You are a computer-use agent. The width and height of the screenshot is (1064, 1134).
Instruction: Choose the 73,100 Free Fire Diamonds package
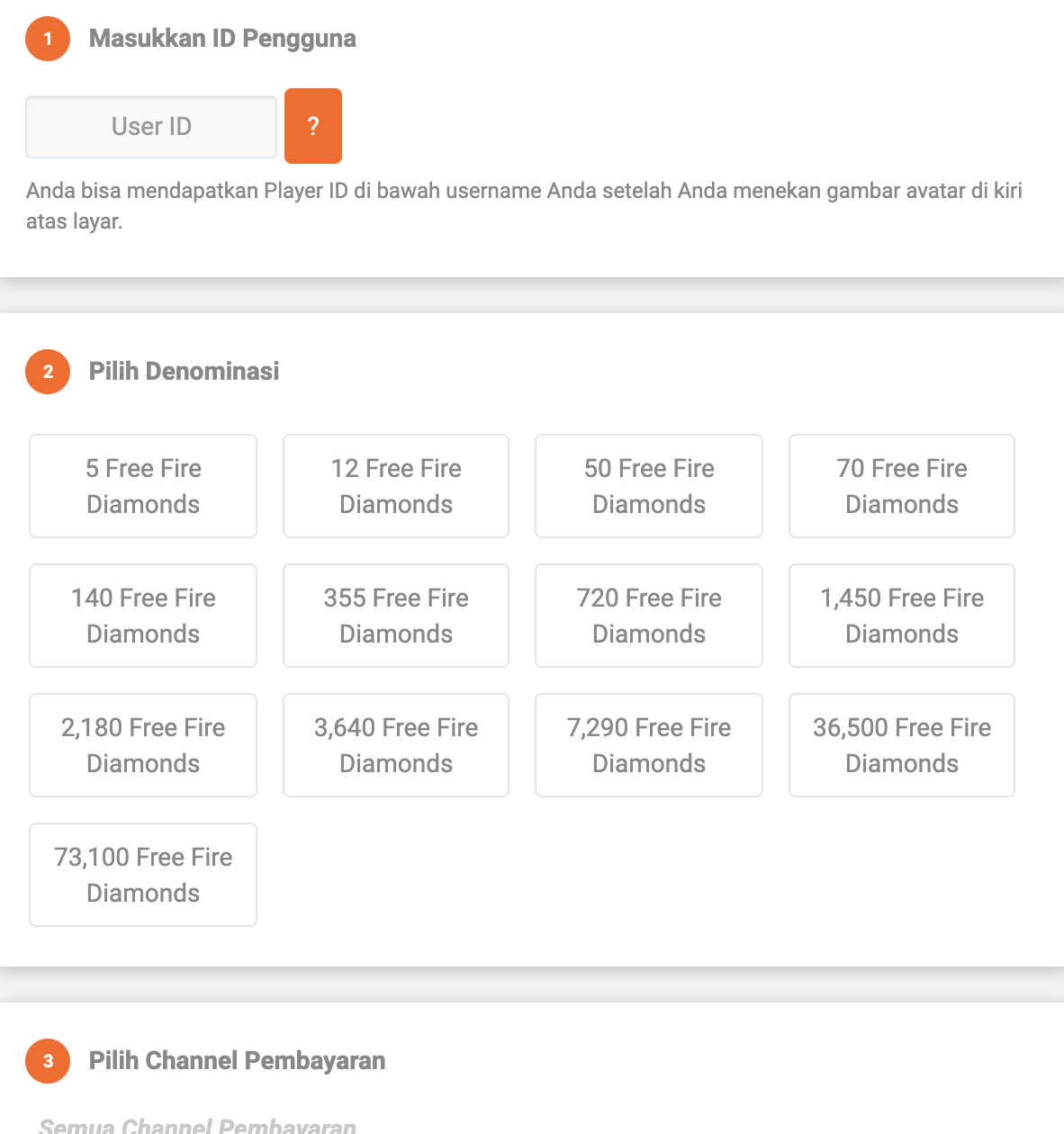tap(143, 875)
